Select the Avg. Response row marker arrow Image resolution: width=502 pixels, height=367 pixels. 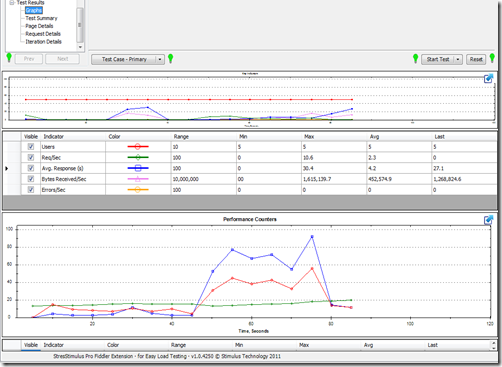pos(7,168)
